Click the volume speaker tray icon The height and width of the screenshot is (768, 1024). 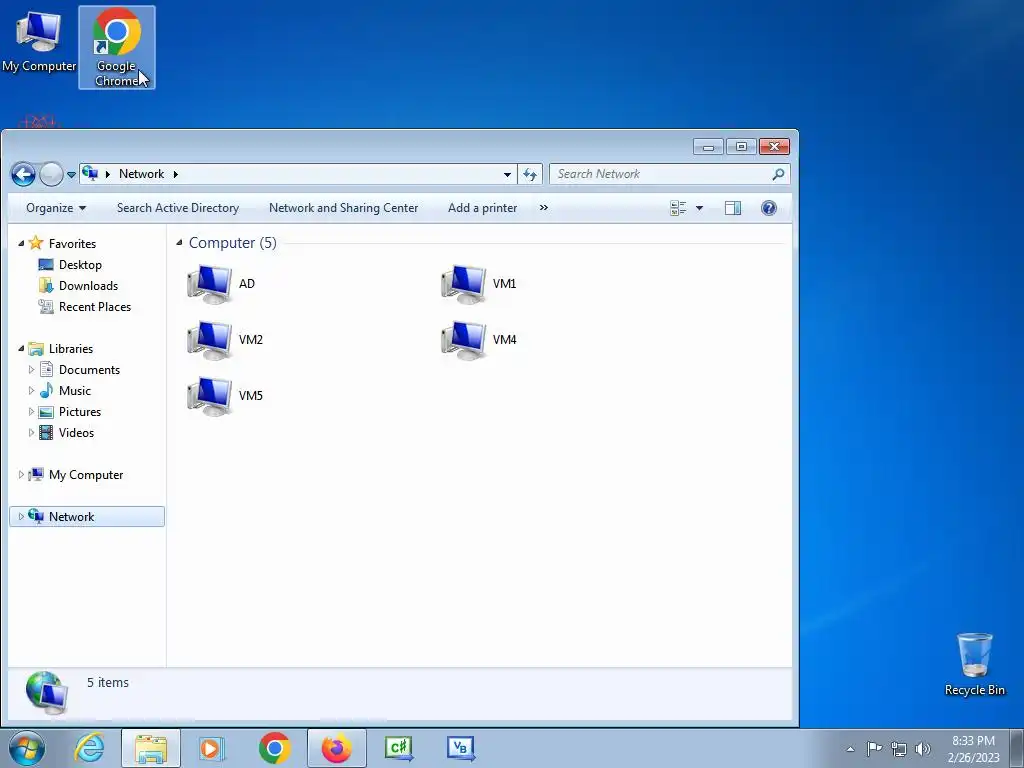(x=923, y=749)
